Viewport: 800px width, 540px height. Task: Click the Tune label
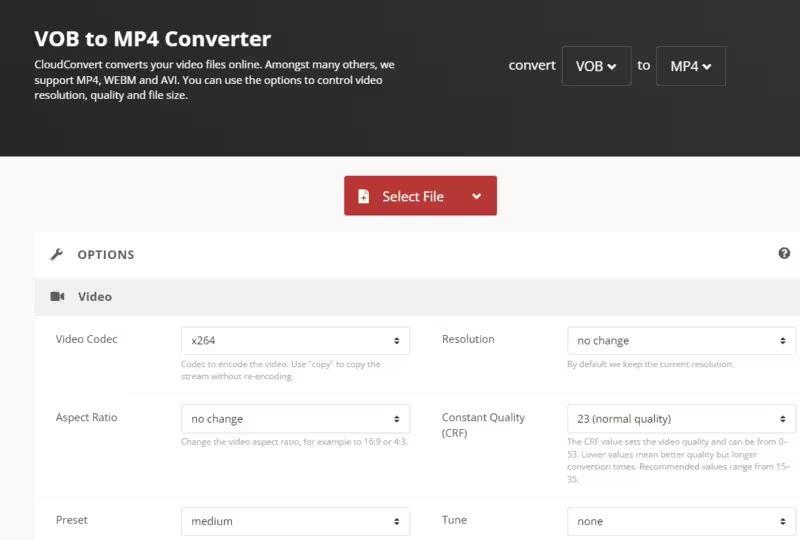tap(454, 520)
